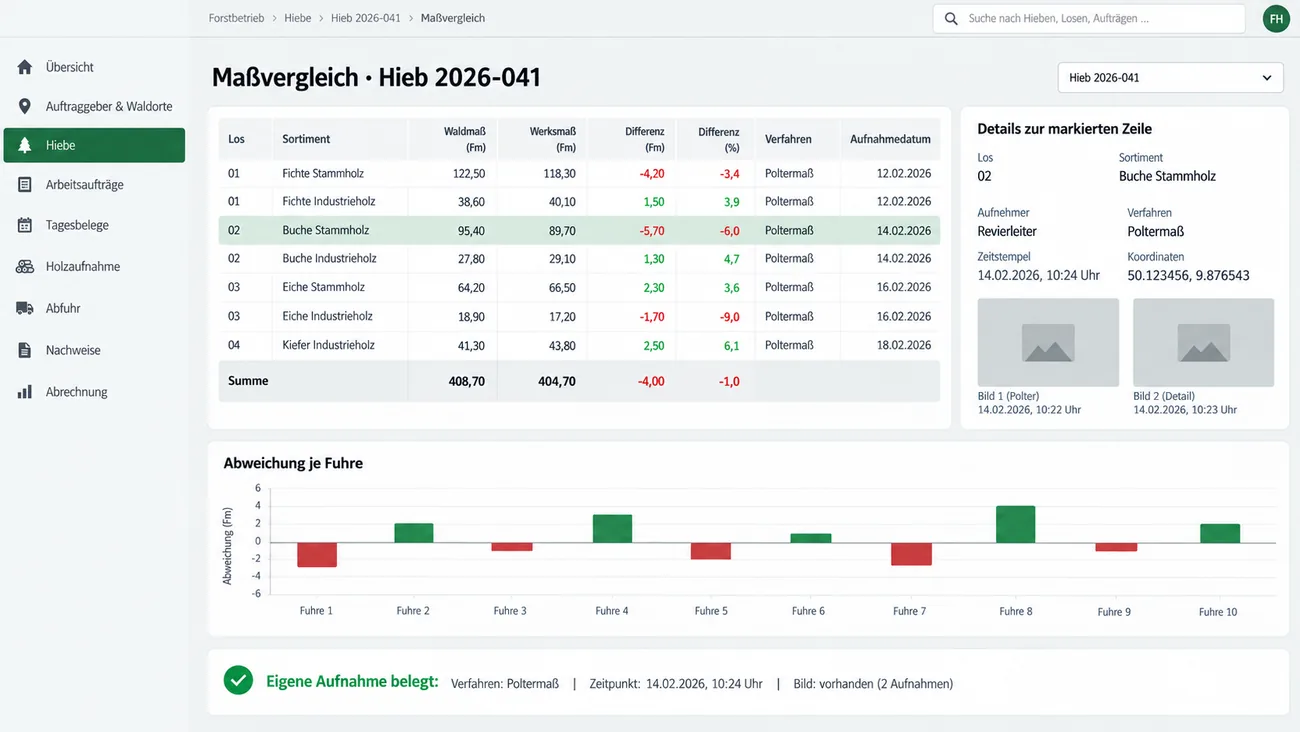Click the Hiebe breadcrumb link
The image size is (1300, 732).
tap(297, 18)
